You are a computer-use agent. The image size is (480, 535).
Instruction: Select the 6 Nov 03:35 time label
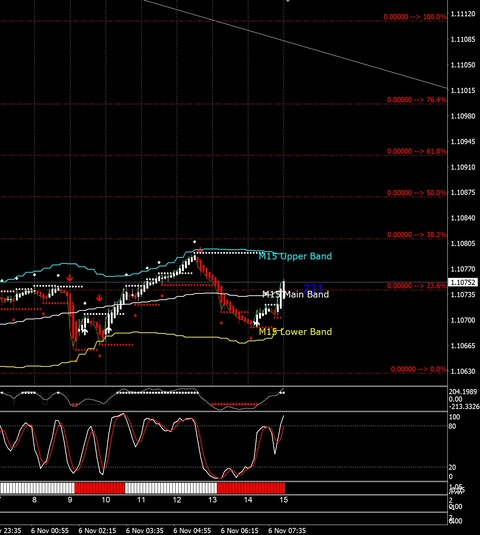pyautogui.click(x=145, y=531)
